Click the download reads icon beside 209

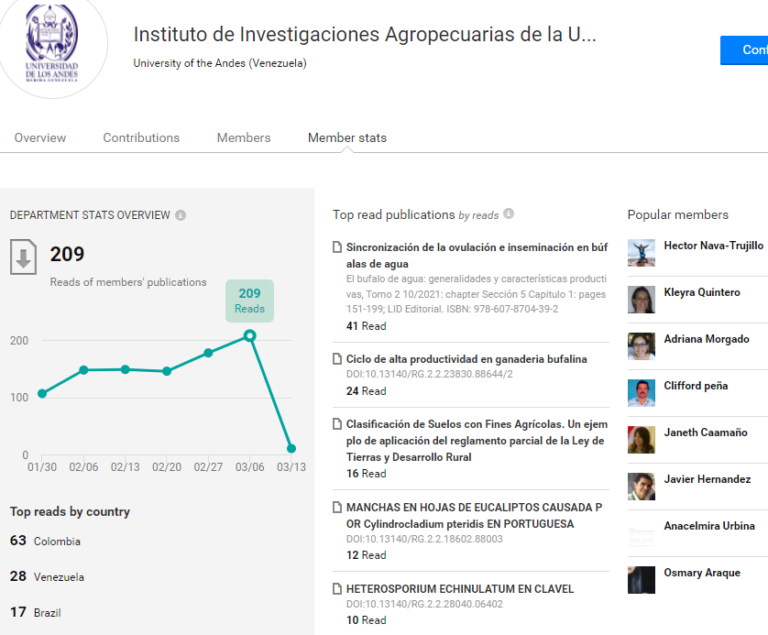[23, 257]
